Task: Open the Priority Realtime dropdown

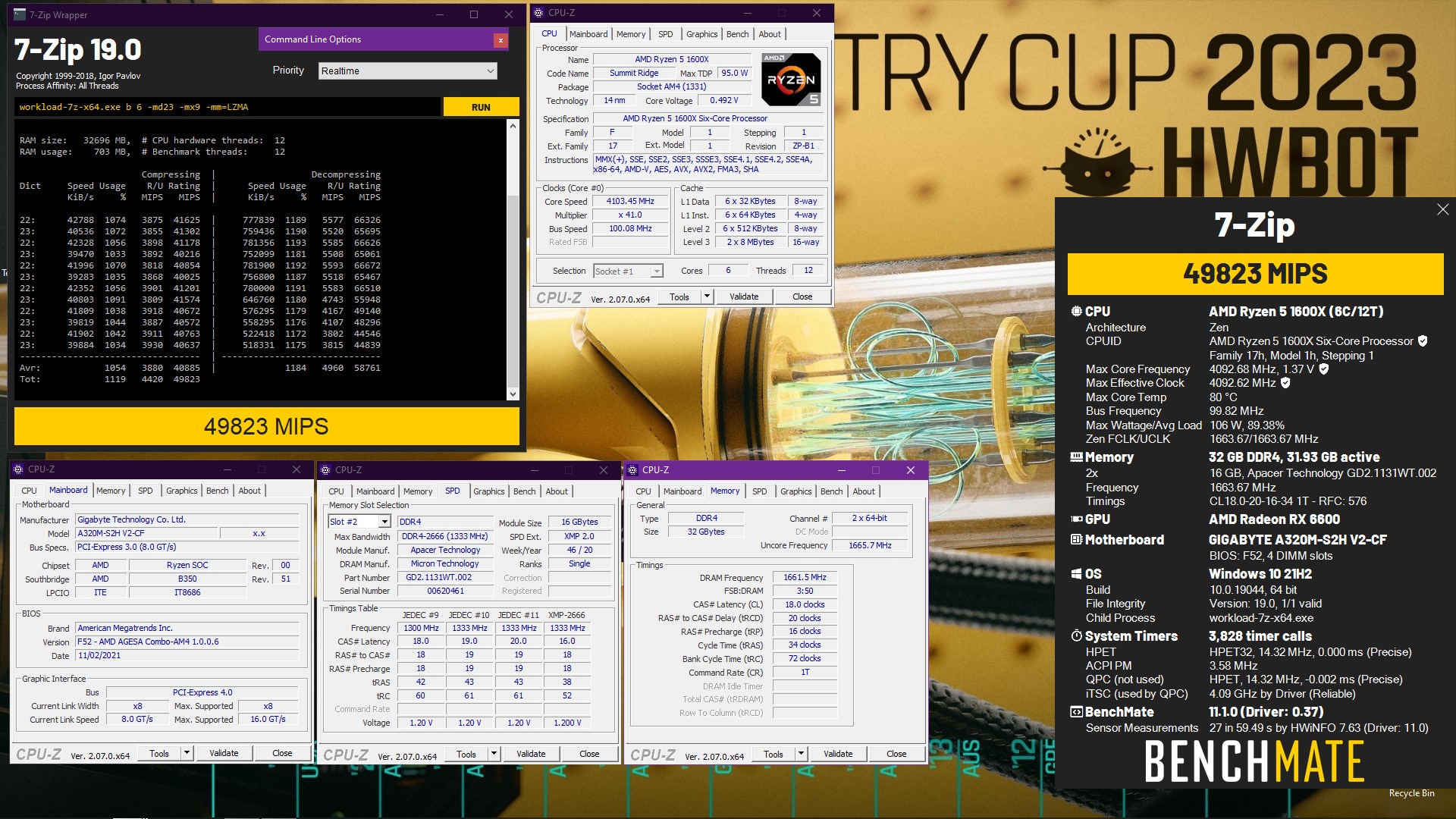Action: pos(407,71)
